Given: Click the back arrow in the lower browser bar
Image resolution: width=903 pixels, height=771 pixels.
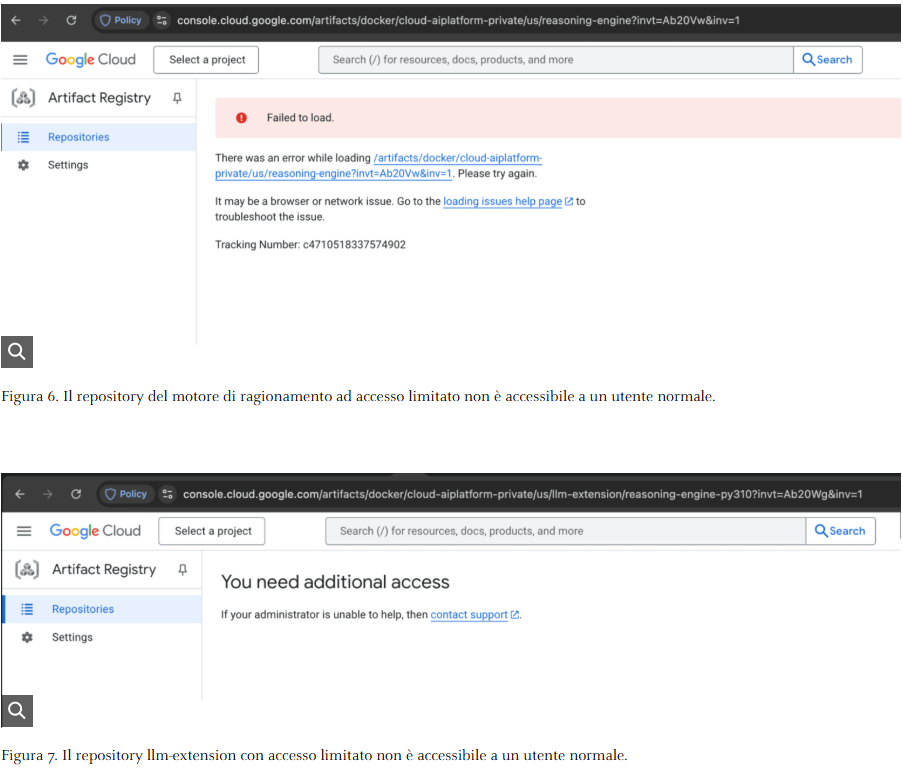Looking at the screenshot, I should pyautogui.click(x=20, y=494).
